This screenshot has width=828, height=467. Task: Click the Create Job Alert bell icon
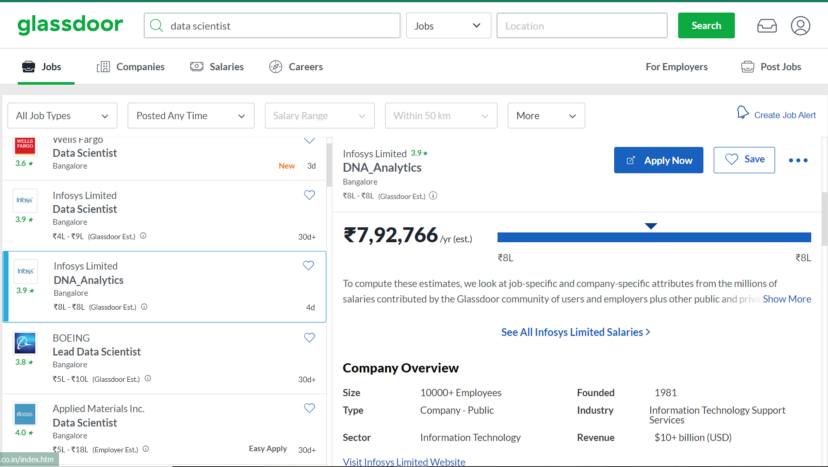[x=742, y=113]
